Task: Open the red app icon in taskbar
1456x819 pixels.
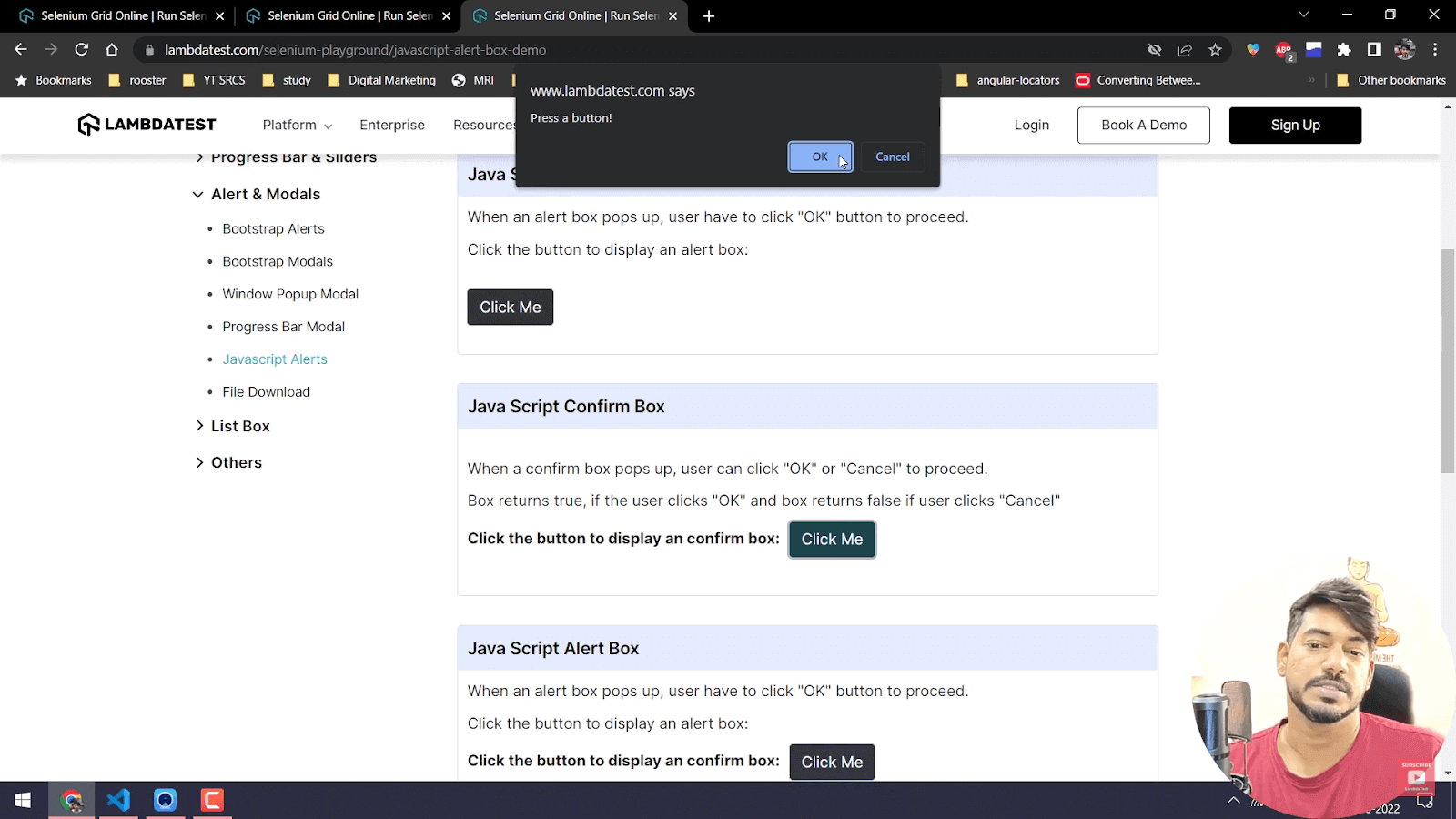Action: pos(212,800)
